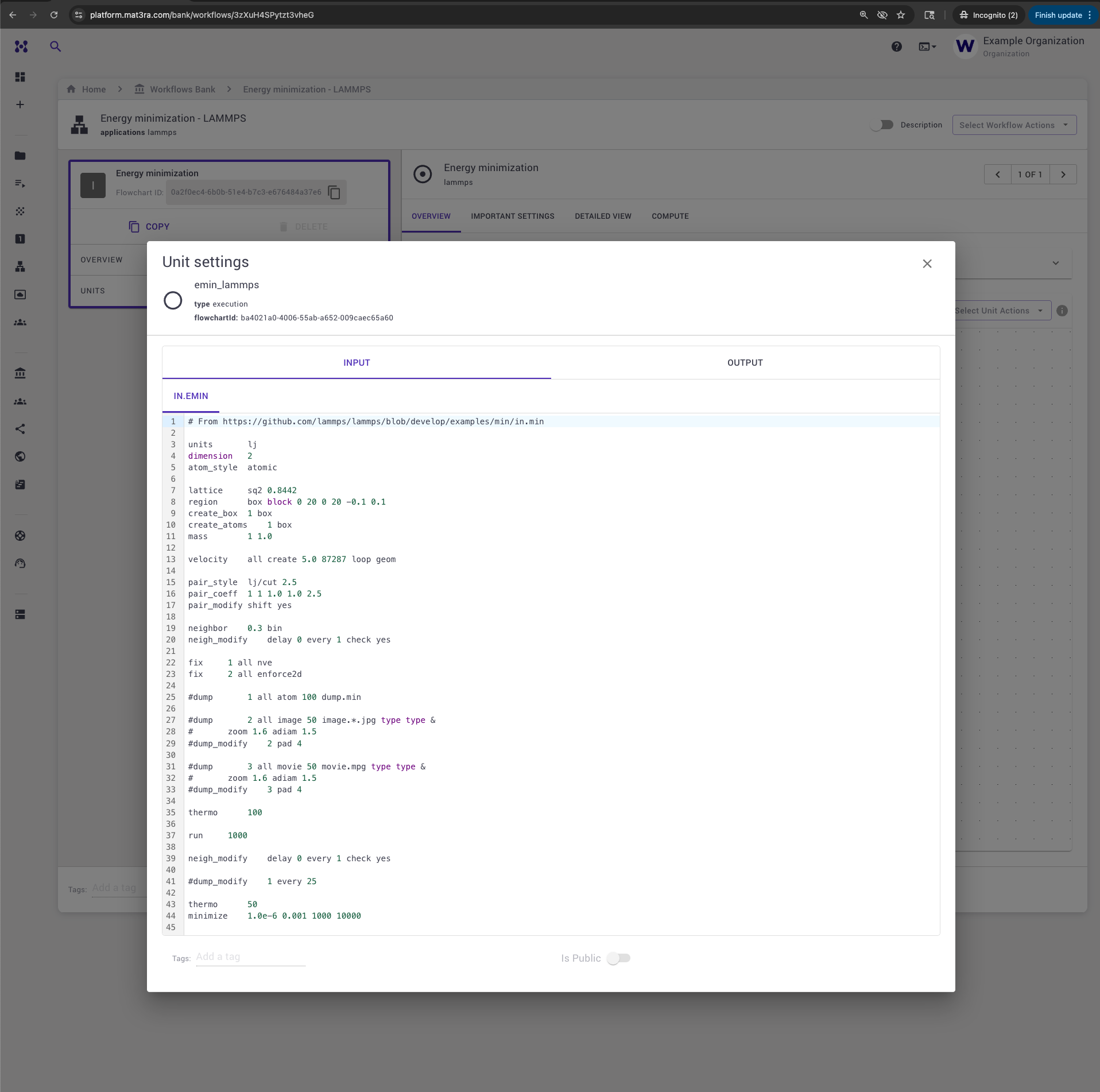Open the bank building icon in sidebar
The image size is (1100, 1092).
[20, 373]
